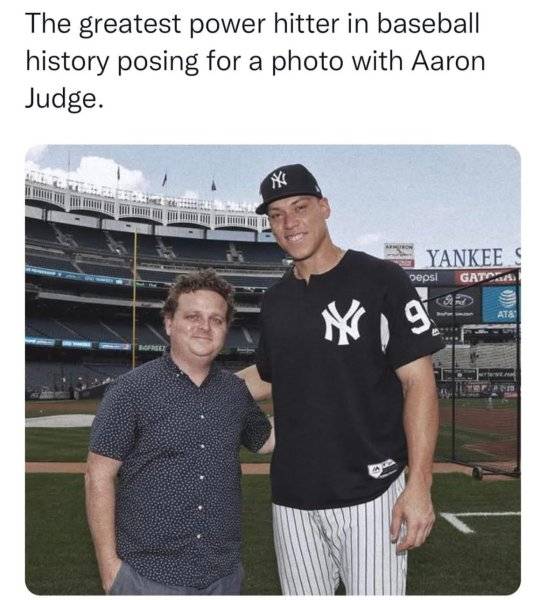The width and height of the screenshot is (546, 600).
Task: Click the NY logo on the baseball cap
Action: click(x=279, y=179)
